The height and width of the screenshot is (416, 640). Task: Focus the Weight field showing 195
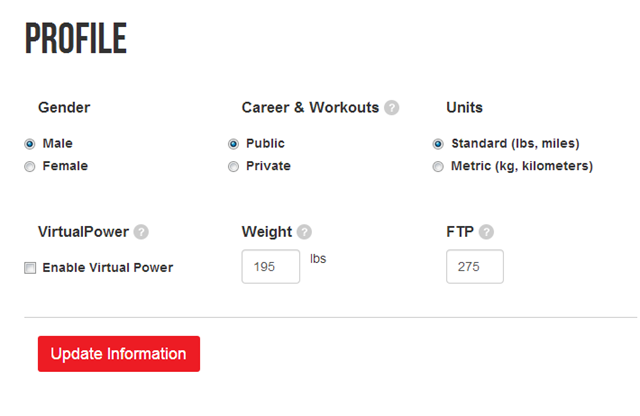tap(271, 267)
